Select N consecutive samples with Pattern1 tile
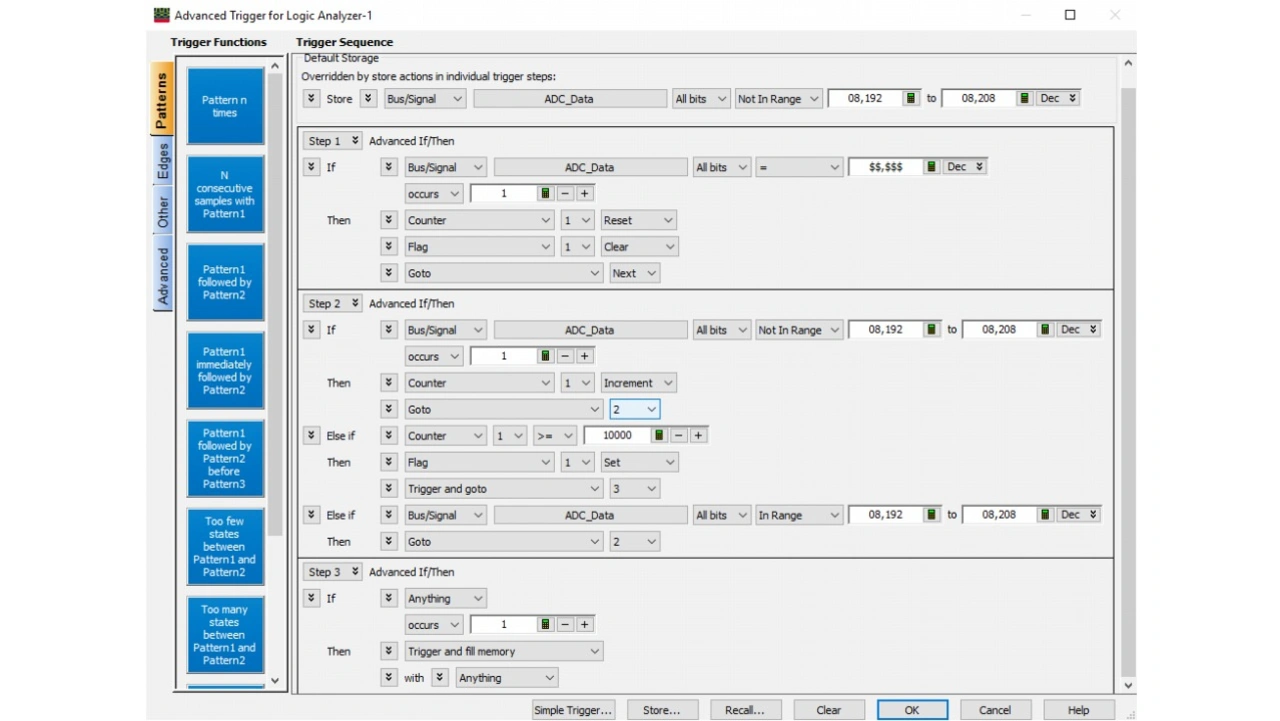Image resolution: width=1280 pixels, height=721 pixels. coord(225,194)
